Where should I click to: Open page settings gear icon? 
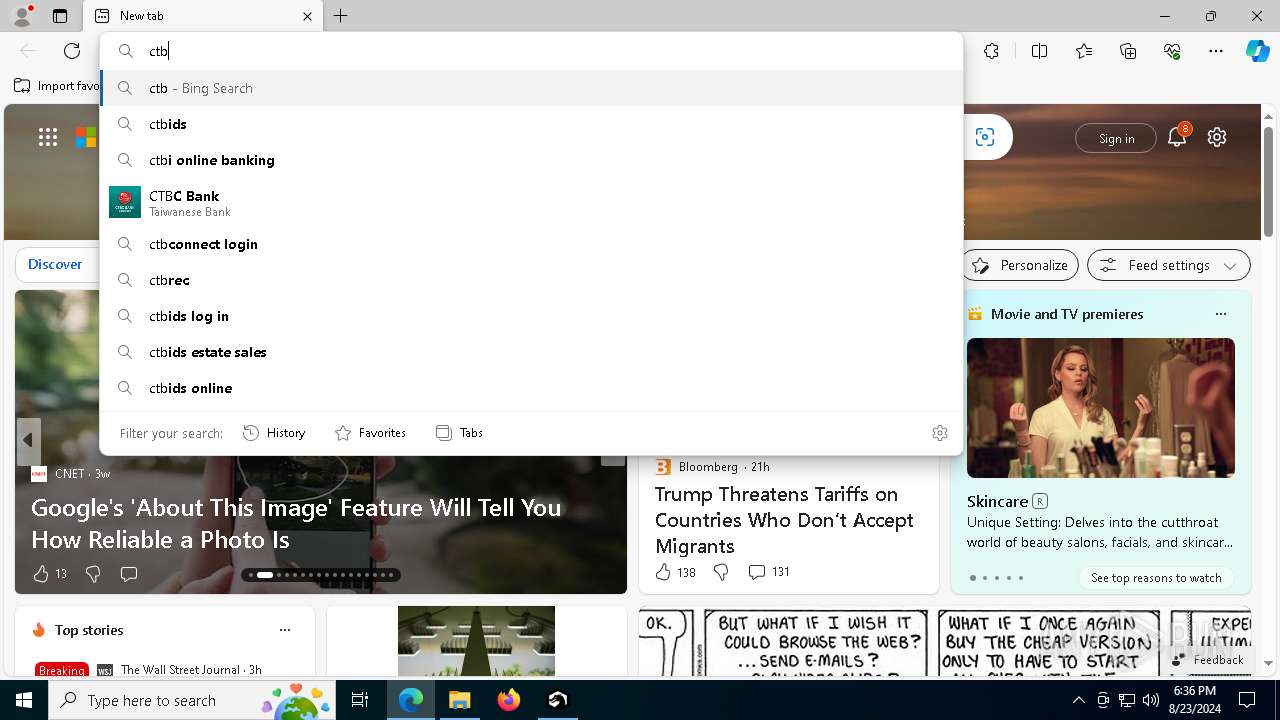(x=1217, y=137)
